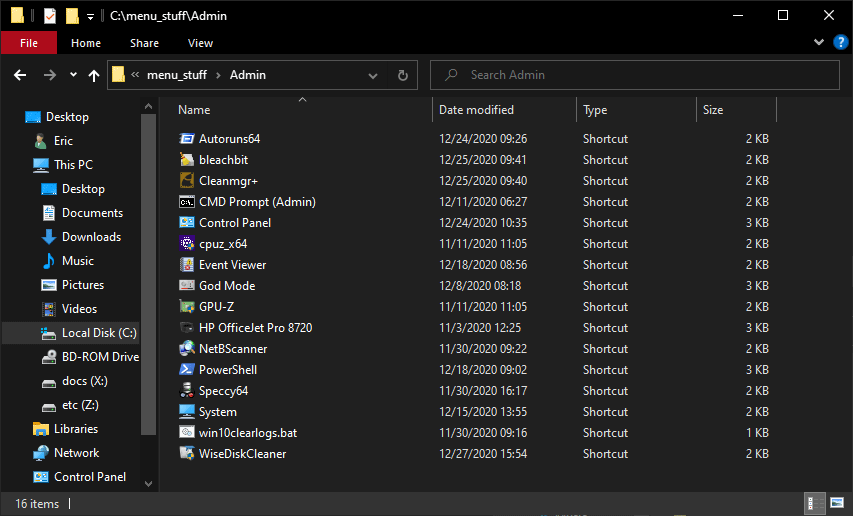Expand the address bar history dropdown
This screenshot has width=853, height=516.
click(373, 76)
